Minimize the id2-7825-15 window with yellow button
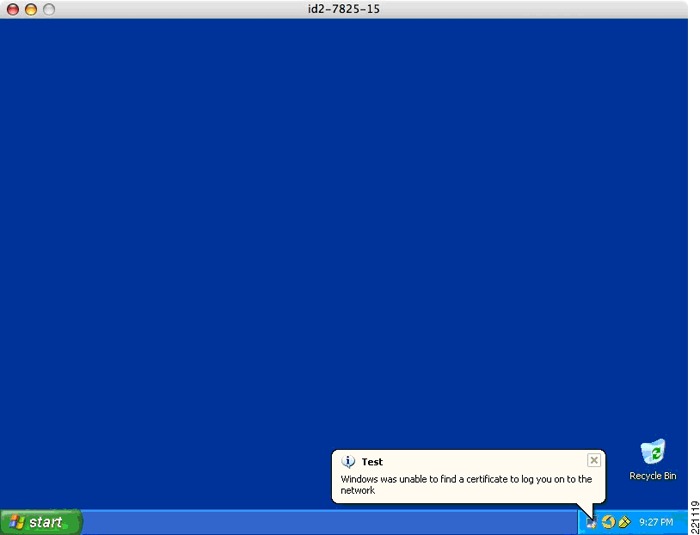 pyautogui.click(x=31, y=9)
